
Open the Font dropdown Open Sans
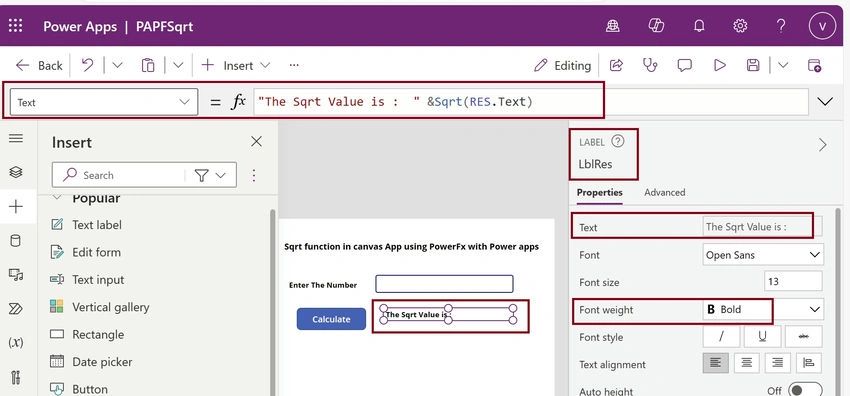pos(763,255)
